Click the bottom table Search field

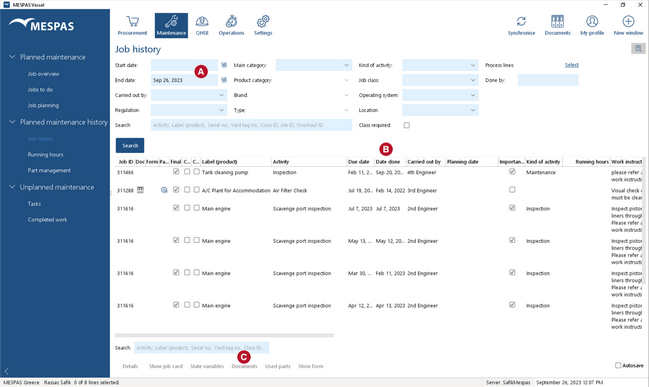202,348
